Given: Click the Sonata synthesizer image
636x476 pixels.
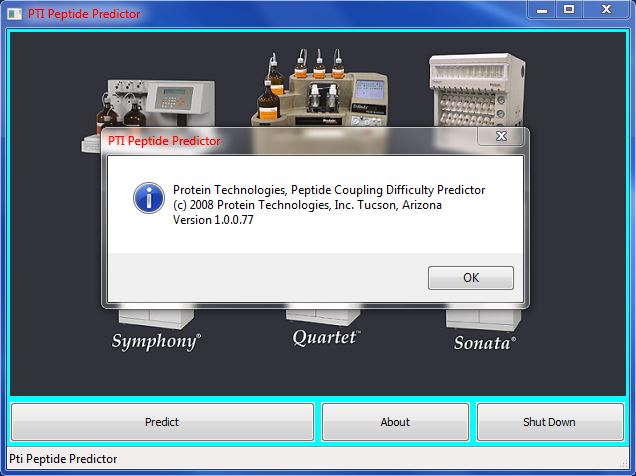Looking at the screenshot, I should pos(477,90).
